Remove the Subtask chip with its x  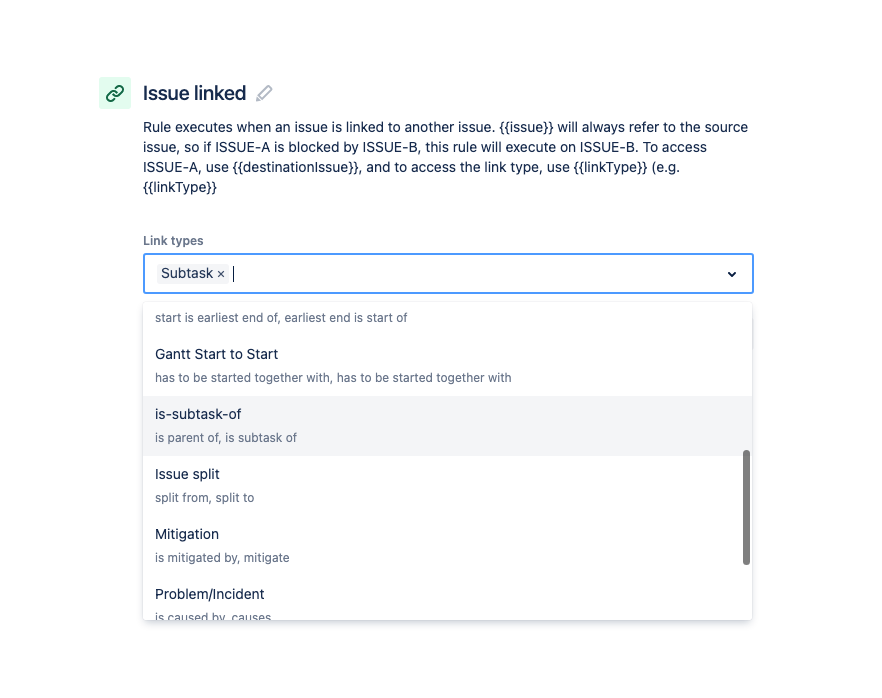(221, 274)
